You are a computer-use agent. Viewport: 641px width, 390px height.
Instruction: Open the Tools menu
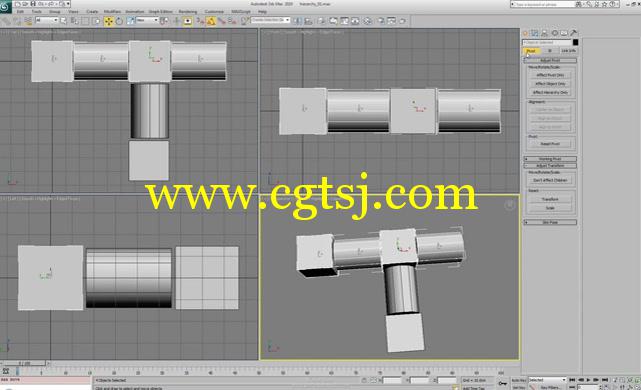pos(37,12)
